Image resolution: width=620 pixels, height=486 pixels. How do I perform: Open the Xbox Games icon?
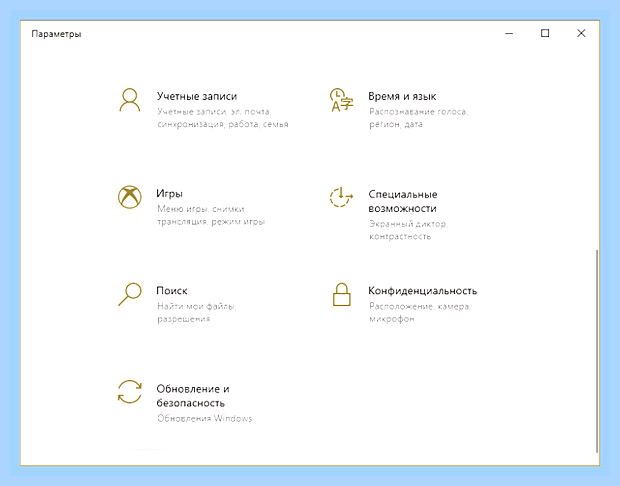point(130,197)
